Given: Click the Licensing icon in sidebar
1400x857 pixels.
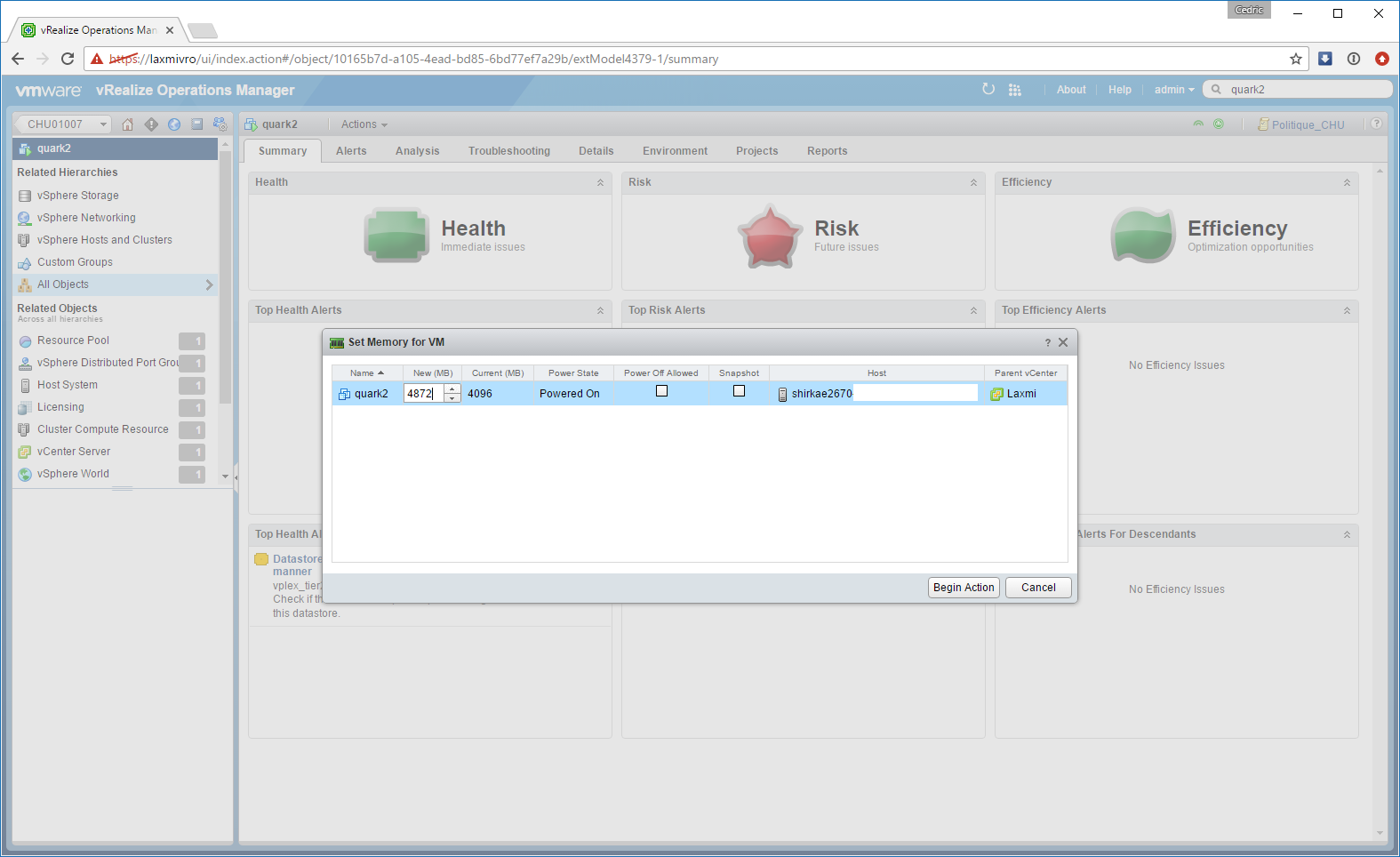Looking at the screenshot, I should point(25,407).
